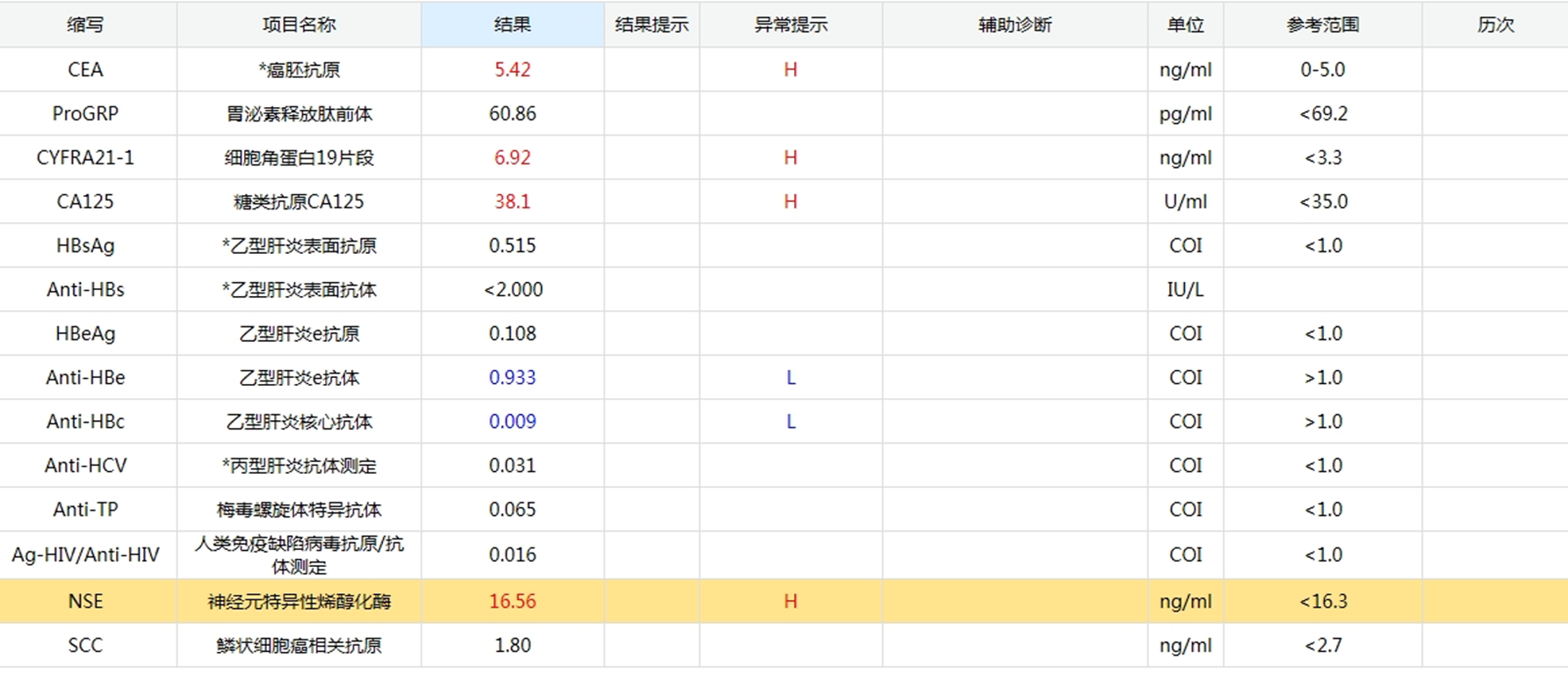Screen dimensions: 1568x674
Task: Click the 缩写 column header
Action: 85,25
